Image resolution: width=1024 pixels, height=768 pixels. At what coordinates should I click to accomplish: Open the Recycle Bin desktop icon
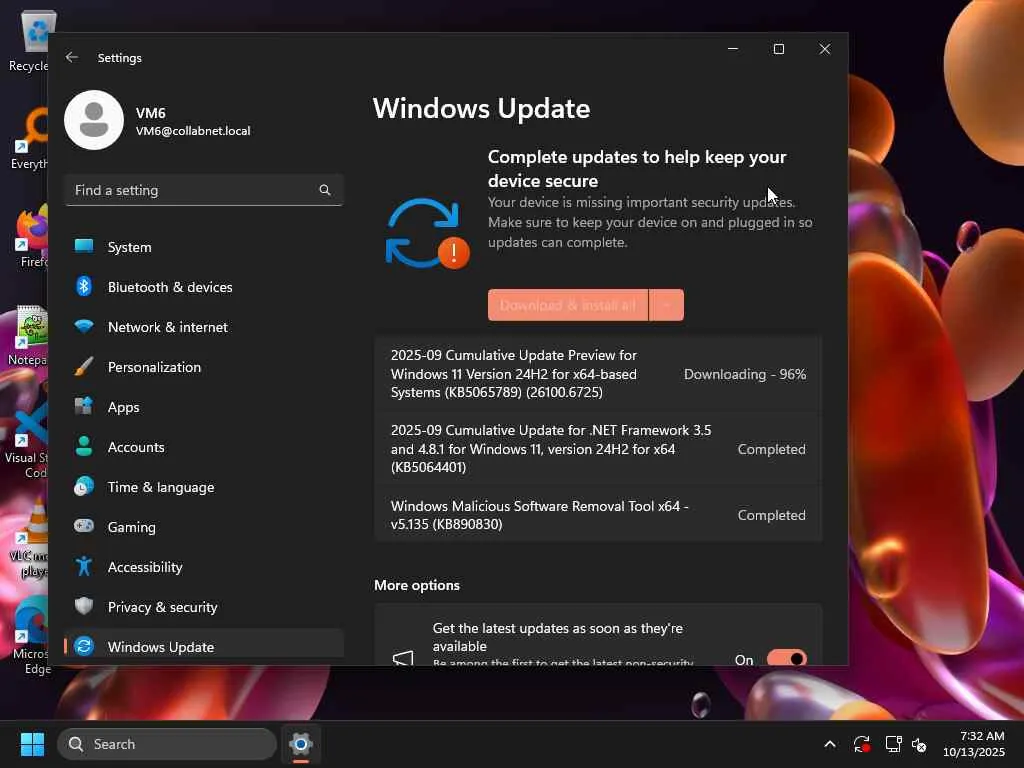tap(29, 41)
